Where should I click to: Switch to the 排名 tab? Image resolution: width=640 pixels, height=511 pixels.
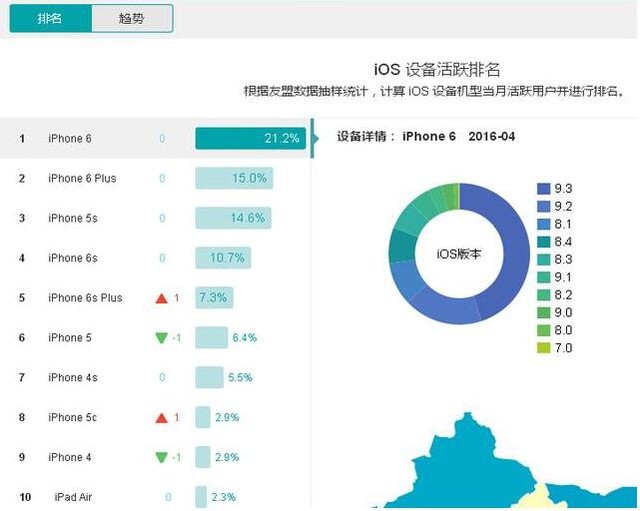pyautogui.click(x=50, y=19)
